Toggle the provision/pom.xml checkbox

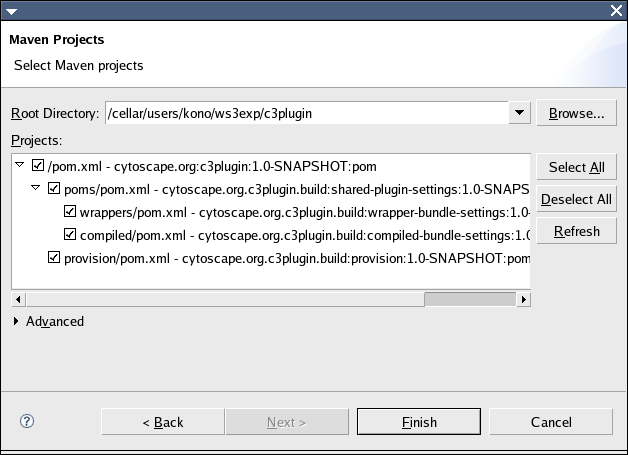click(54, 258)
